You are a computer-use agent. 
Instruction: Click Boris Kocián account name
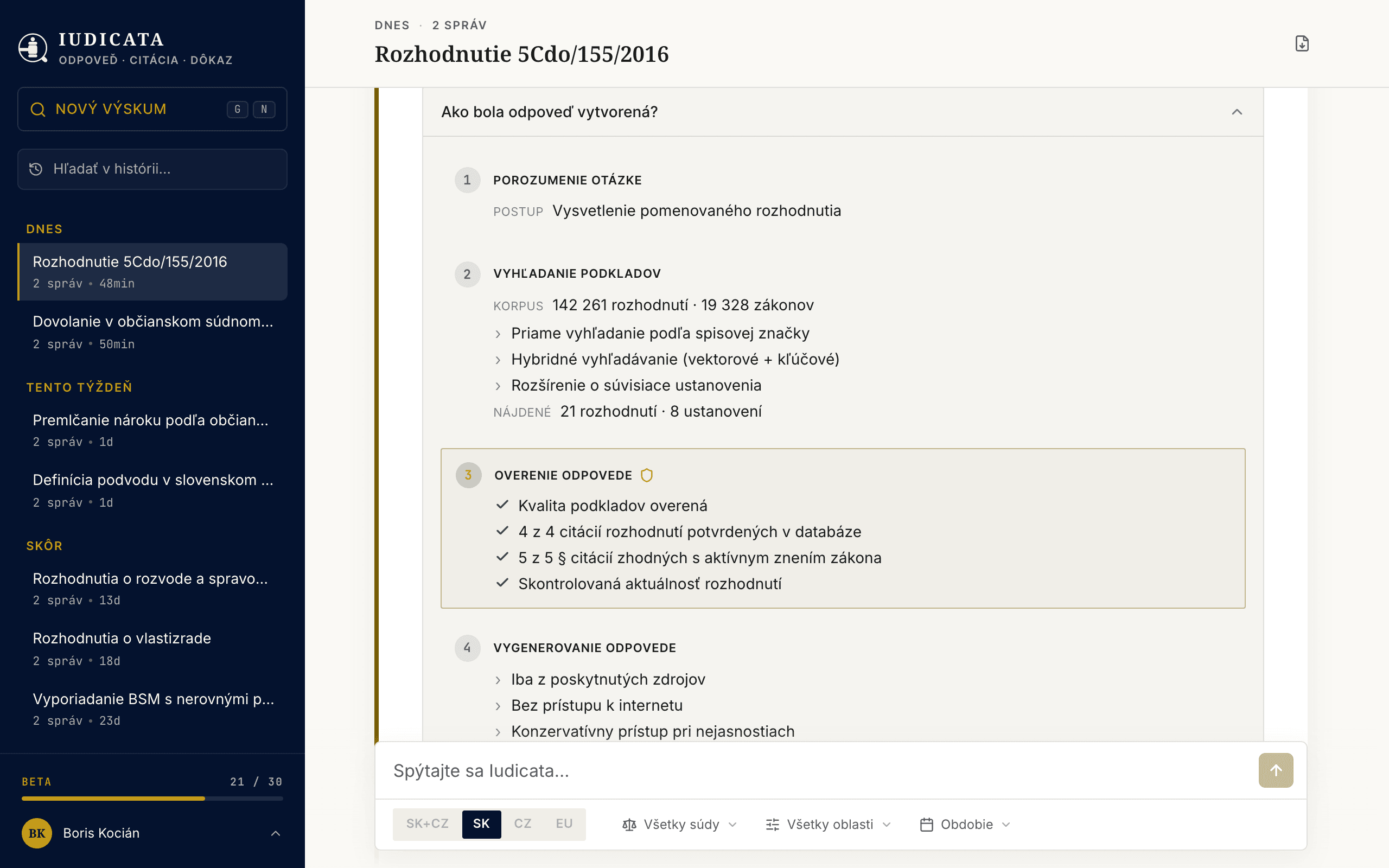(x=101, y=833)
